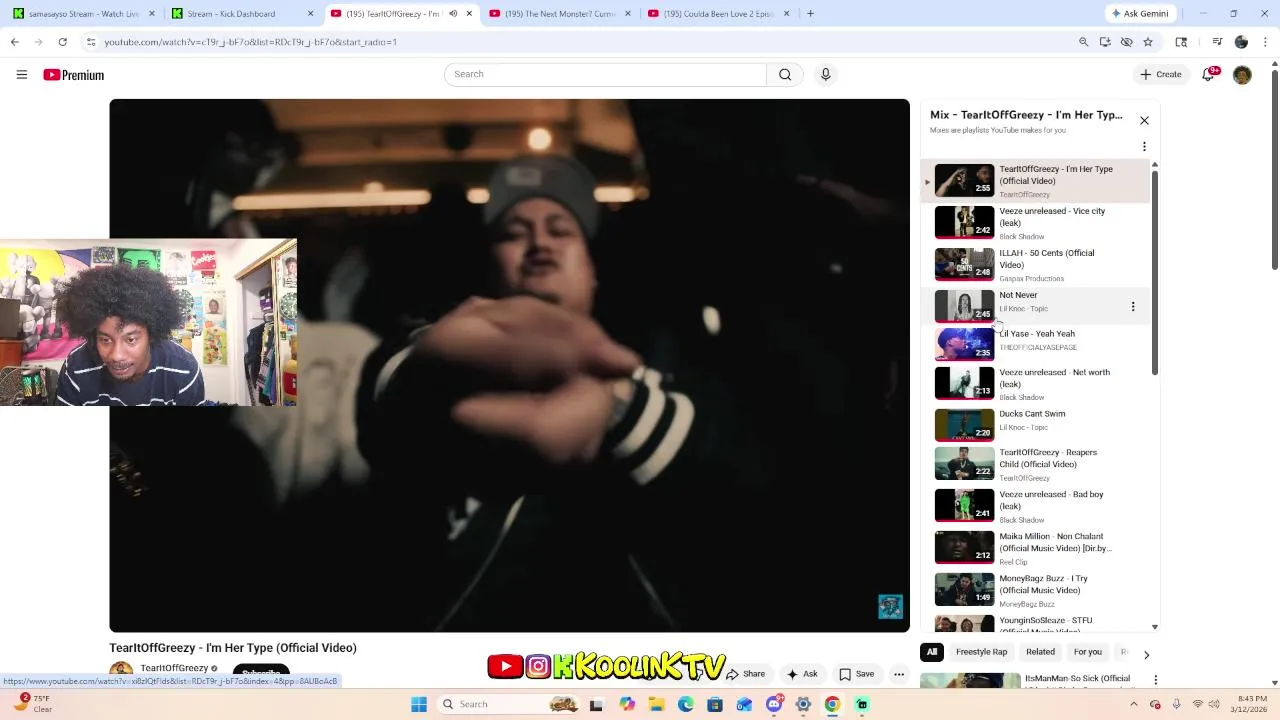Open options menu for Not Never video
1280x720 pixels.
pyautogui.click(x=1133, y=307)
